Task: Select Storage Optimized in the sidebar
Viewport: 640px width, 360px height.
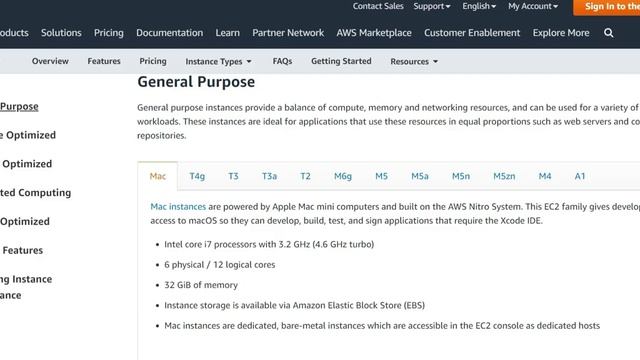Action: [x=25, y=222]
